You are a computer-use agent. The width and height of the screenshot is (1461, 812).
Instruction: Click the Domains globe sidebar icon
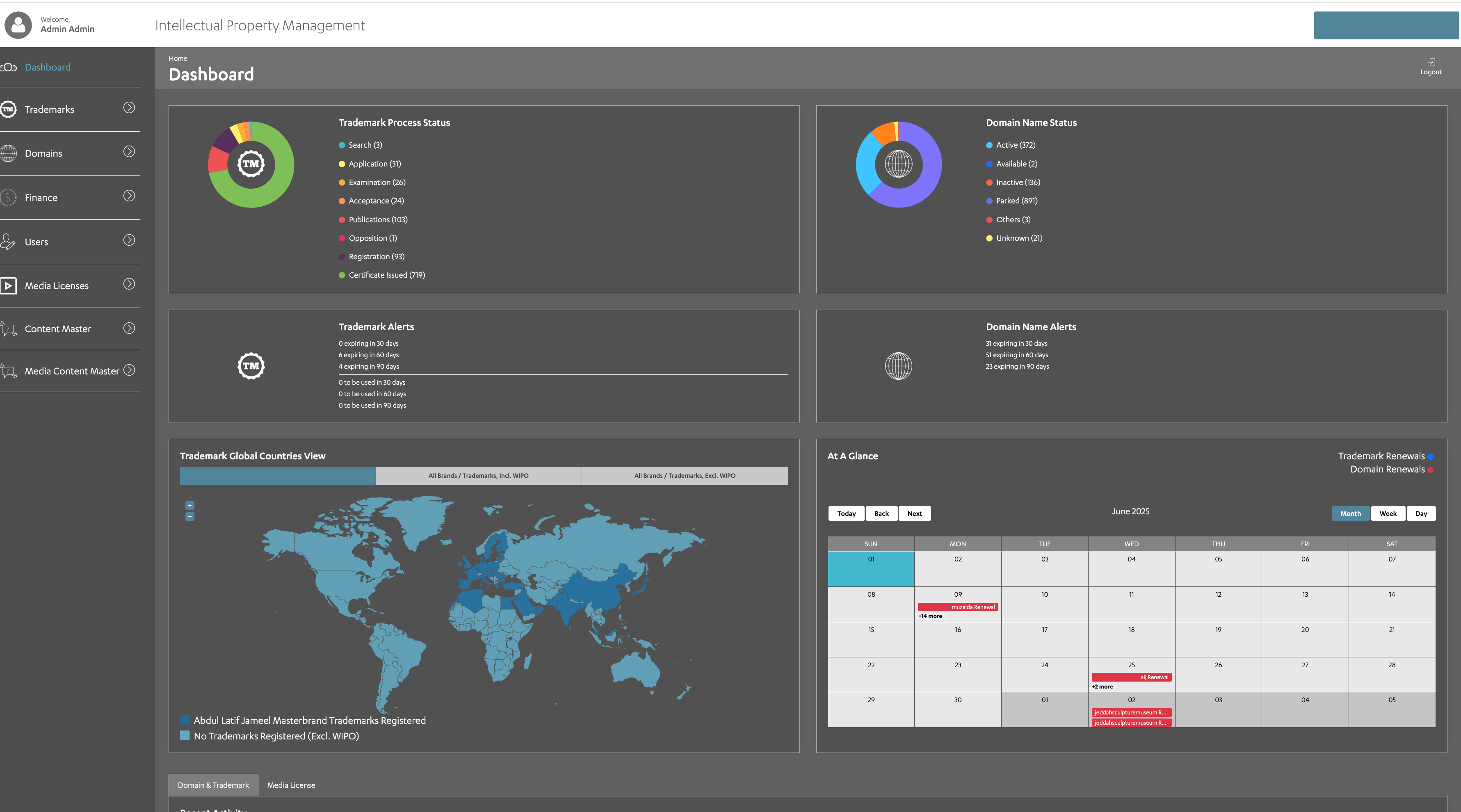(x=8, y=154)
